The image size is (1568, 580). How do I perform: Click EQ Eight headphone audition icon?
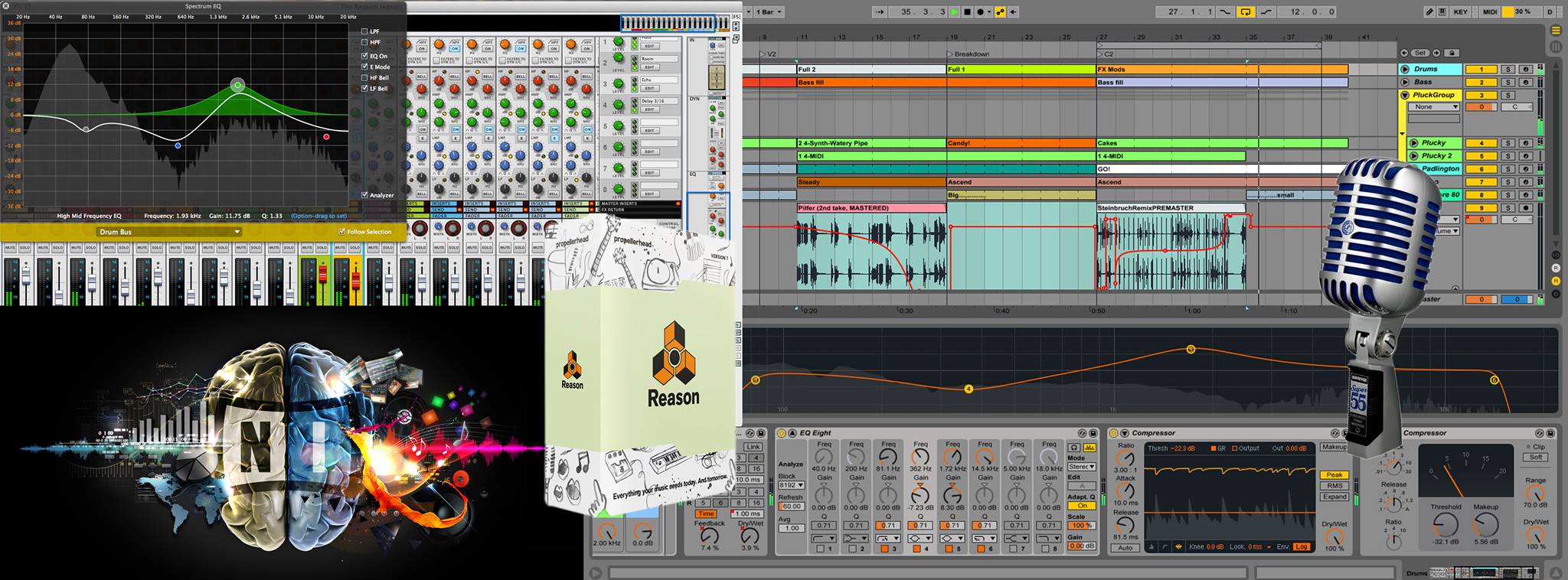tap(1074, 447)
